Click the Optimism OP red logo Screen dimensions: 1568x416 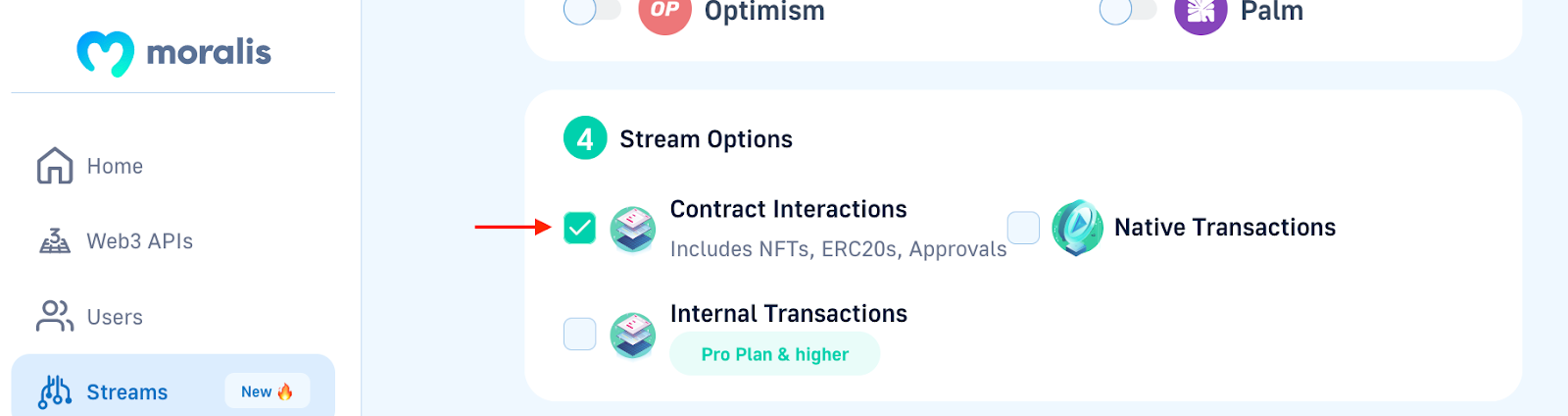pyautogui.click(x=664, y=12)
